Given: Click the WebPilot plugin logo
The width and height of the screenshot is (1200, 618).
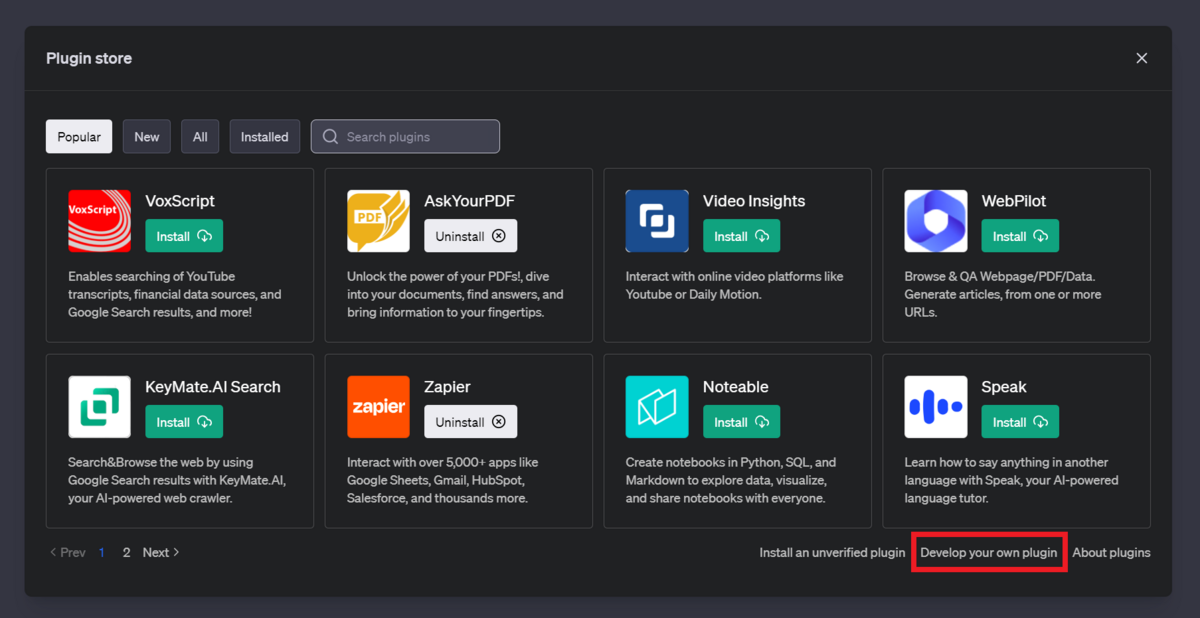Looking at the screenshot, I should tap(936, 221).
